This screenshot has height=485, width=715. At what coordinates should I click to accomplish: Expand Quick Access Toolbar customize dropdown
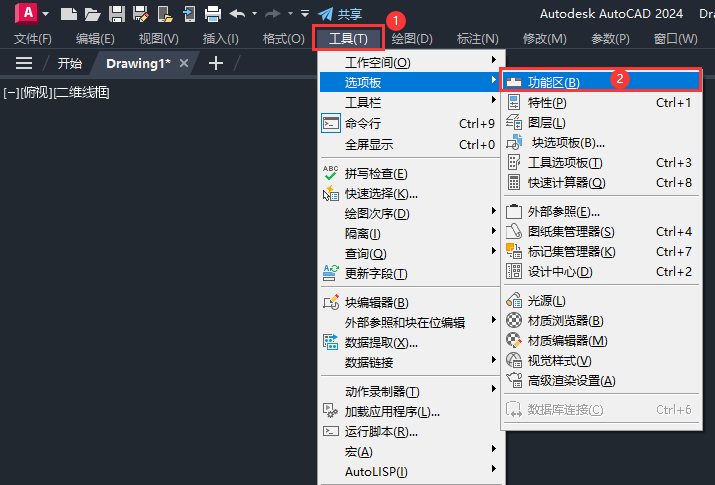click(305, 13)
